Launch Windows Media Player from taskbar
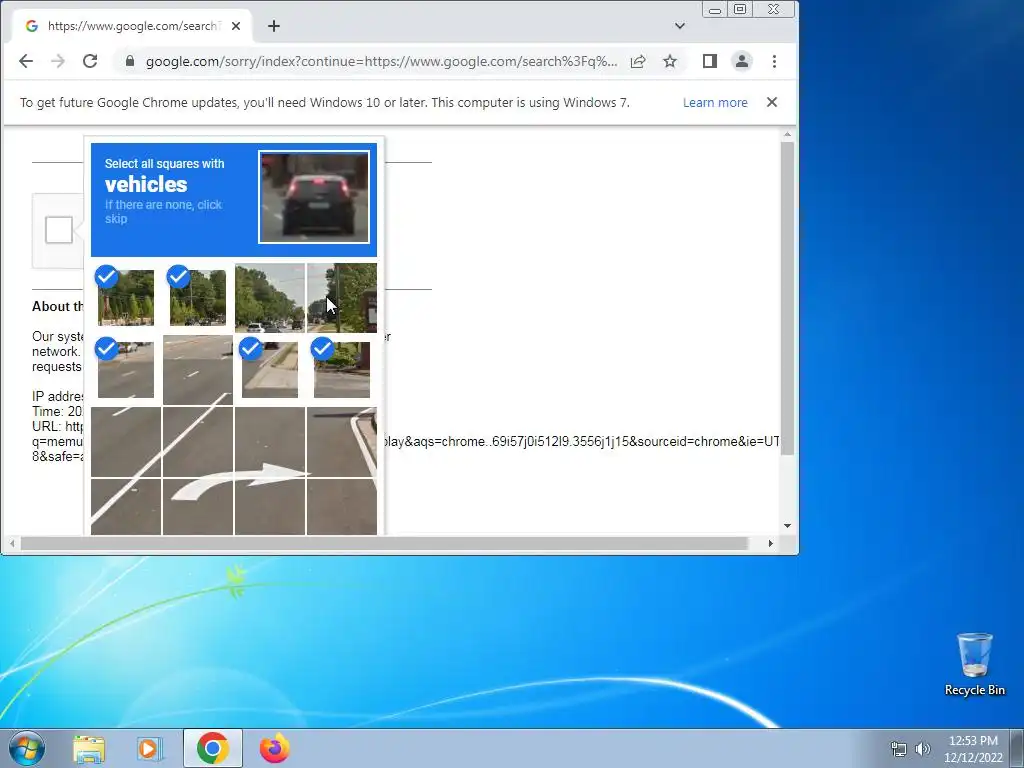This screenshot has height=768, width=1024. pos(150,749)
